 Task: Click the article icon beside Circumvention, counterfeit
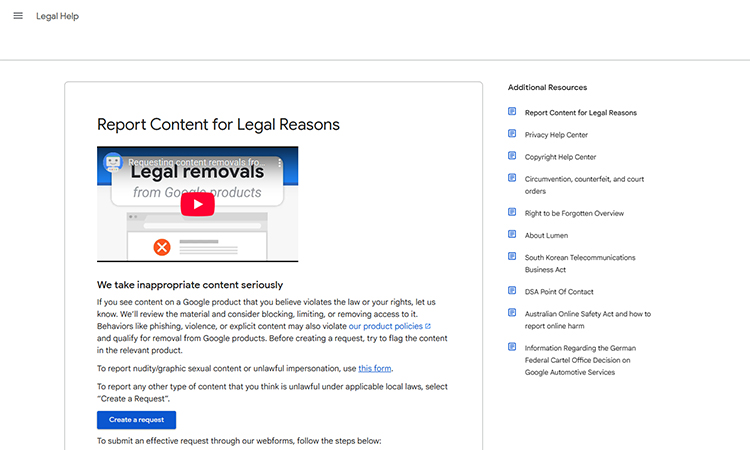coord(512,178)
